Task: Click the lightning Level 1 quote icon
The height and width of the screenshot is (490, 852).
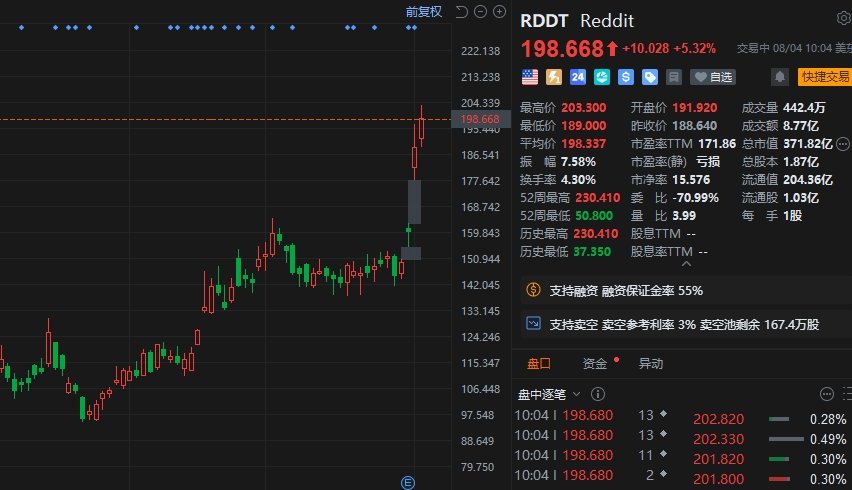Action: pyautogui.click(x=554, y=77)
